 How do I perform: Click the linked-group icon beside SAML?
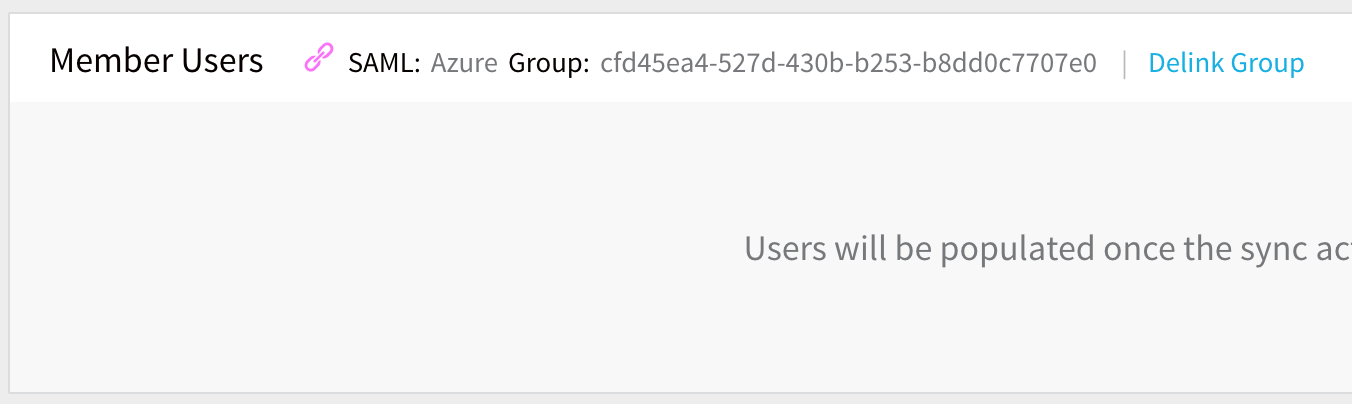318,61
